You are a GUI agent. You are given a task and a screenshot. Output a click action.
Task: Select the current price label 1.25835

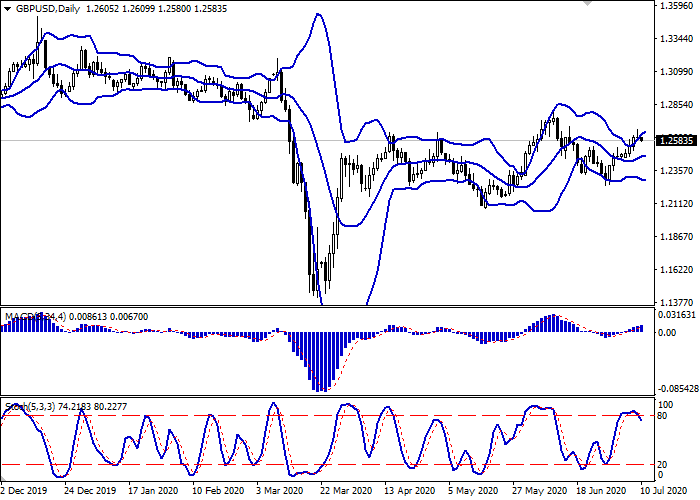click(x=676, y=140)
